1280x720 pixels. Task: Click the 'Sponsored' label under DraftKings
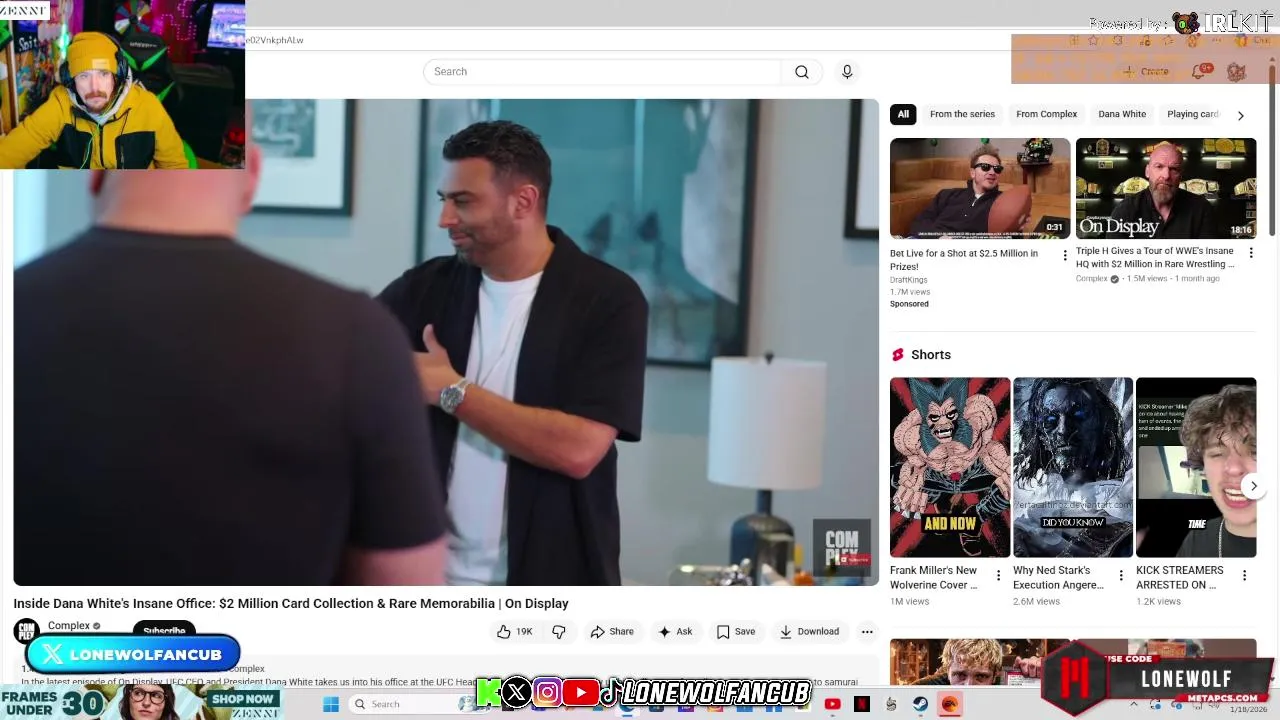click(909, 304)
